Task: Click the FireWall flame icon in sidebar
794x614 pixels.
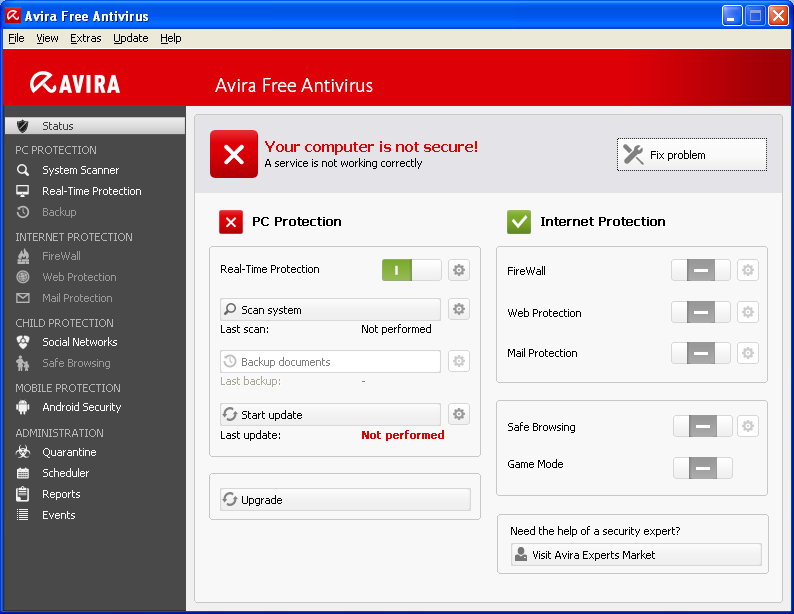Action: pos(23,257)
